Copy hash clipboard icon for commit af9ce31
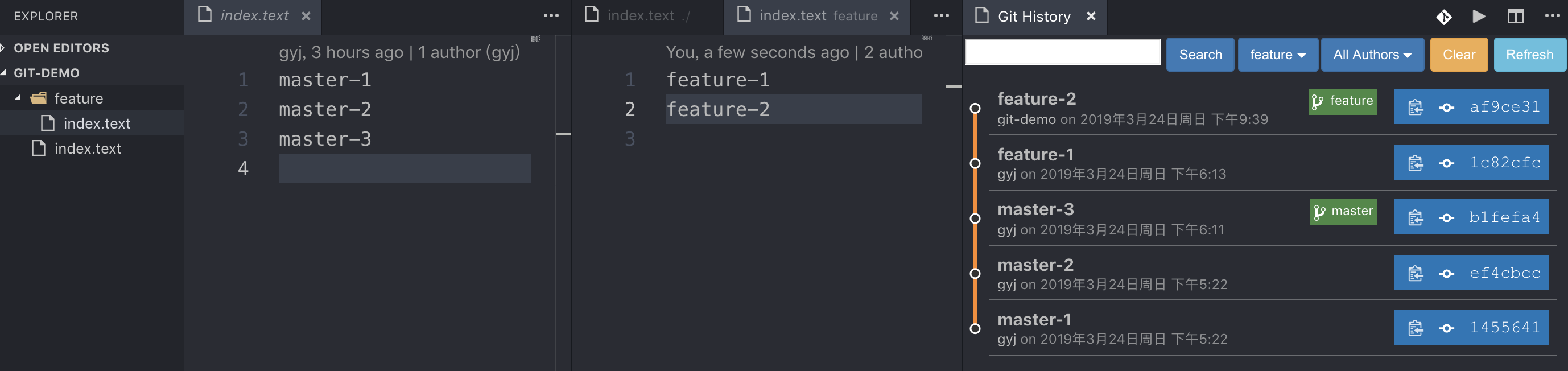Image resolution: width=1568 pixels, height=371 pixels. (1415, 107)
